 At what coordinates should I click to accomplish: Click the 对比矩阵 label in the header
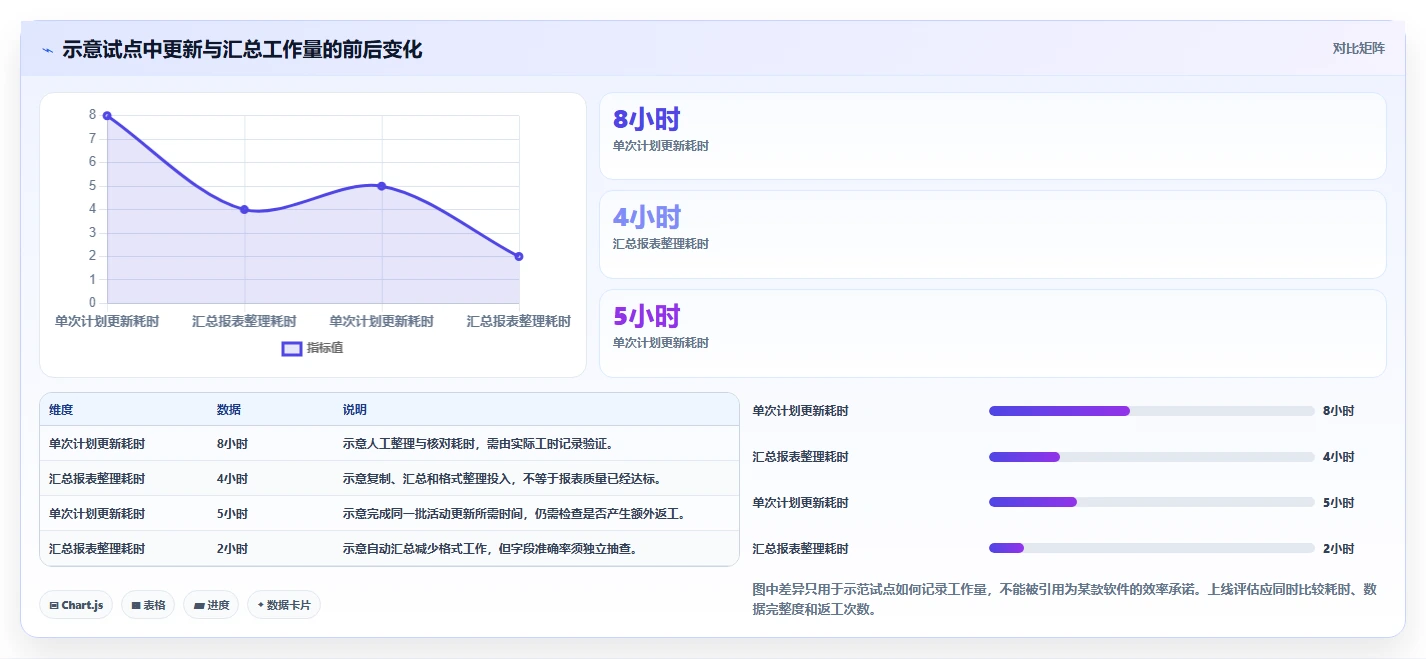[1359, 49]
